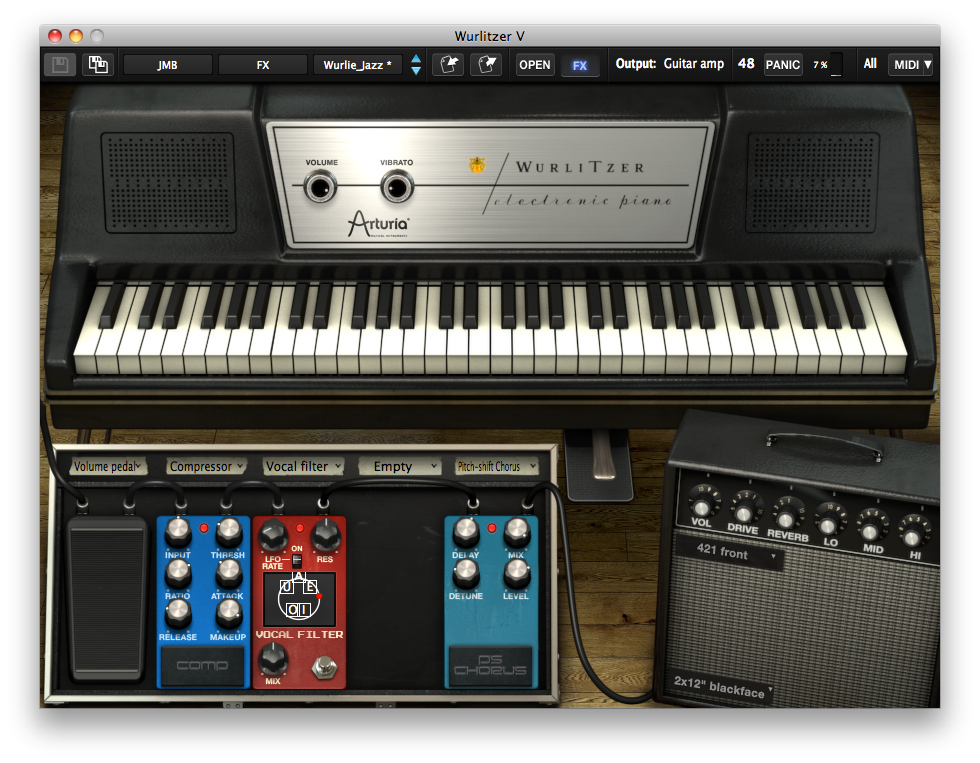
Task: Open the Pitch-shift Chorus slot dropdown
Action: click(497, 466)
